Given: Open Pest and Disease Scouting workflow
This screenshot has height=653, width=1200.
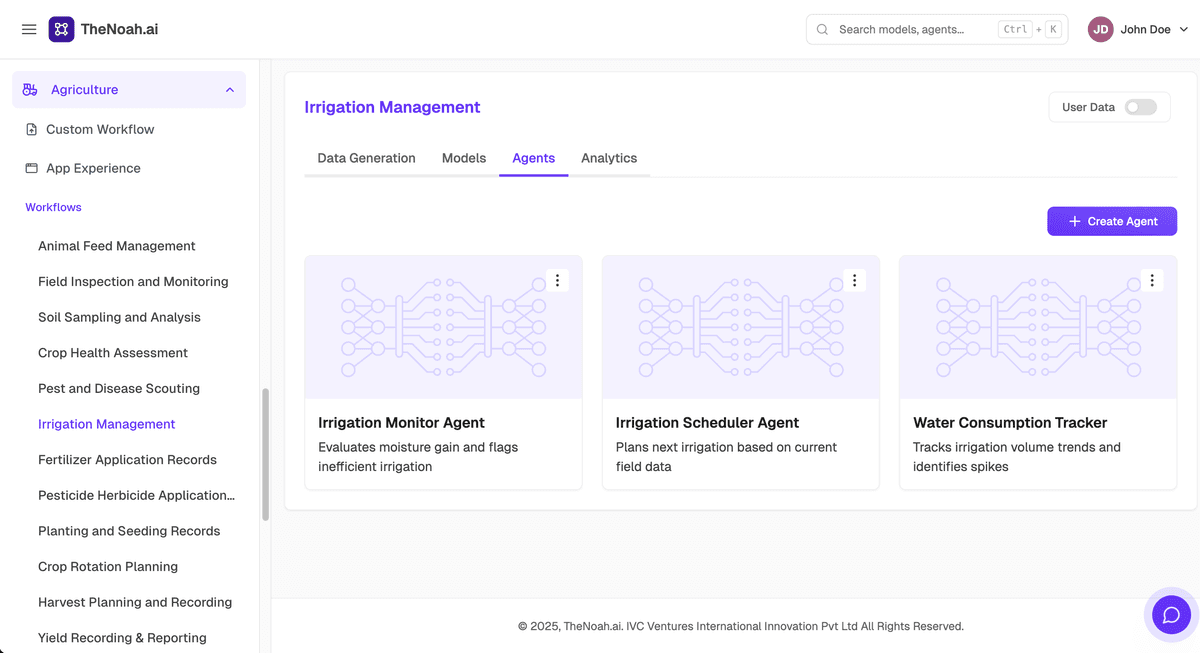Looking at the screenshot, I should point(119,389).
